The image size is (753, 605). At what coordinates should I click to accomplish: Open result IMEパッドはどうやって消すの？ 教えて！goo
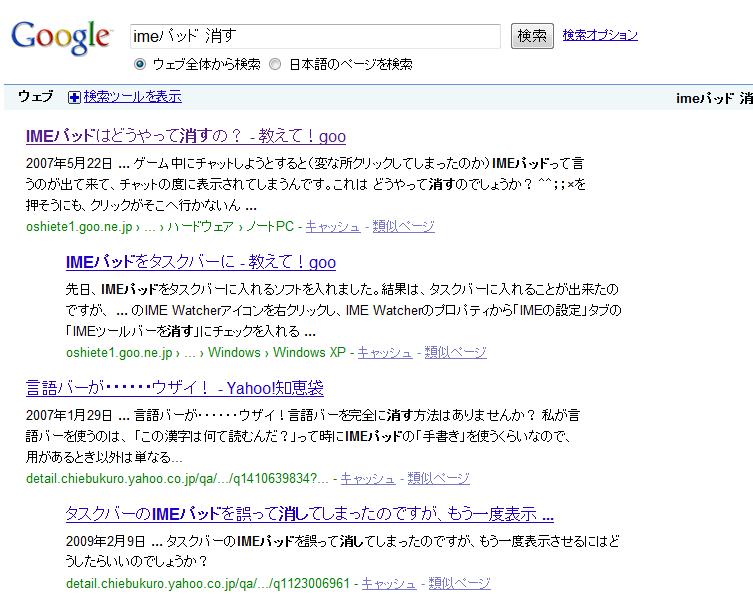click(x=186, y=136)
